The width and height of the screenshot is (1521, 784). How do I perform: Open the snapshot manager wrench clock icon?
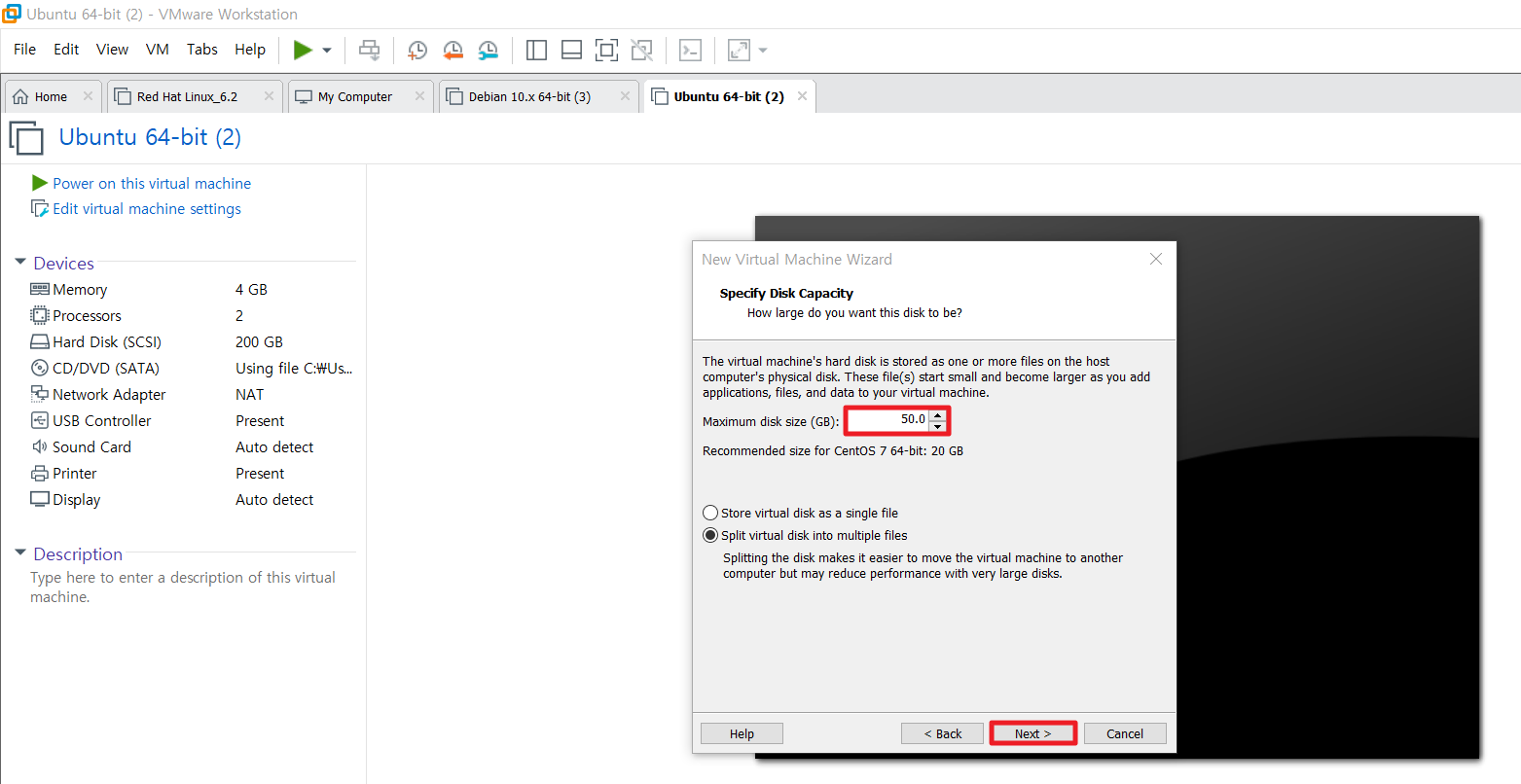click(489, 50)
